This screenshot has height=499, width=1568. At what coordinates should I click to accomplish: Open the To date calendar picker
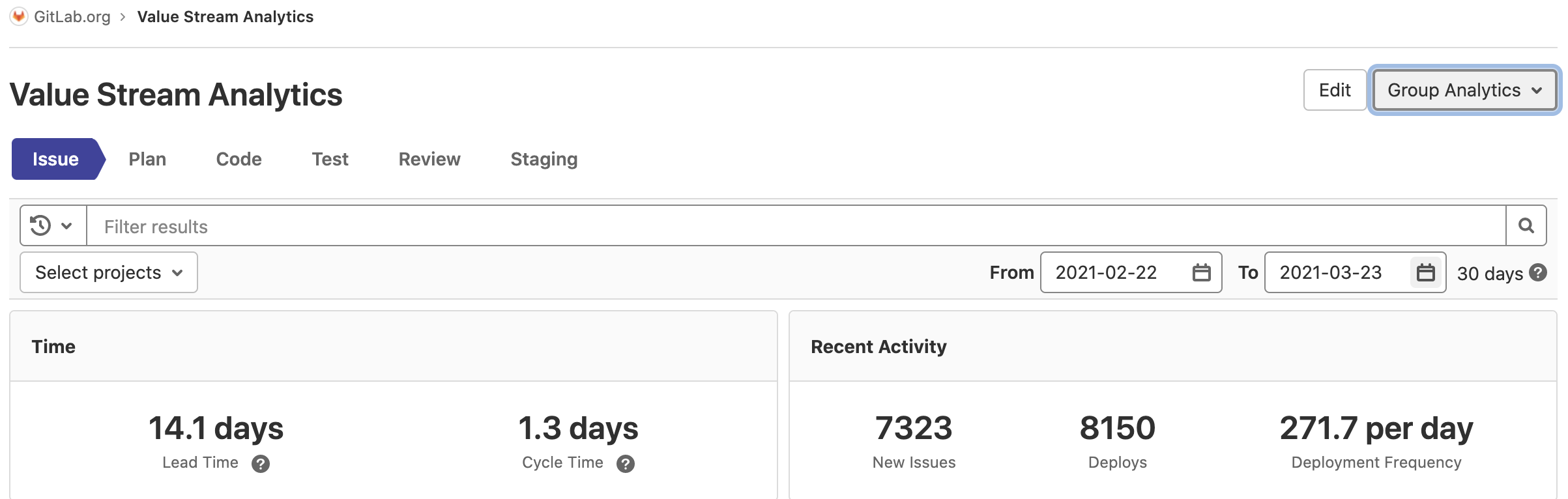click(x=1425, y=272)
